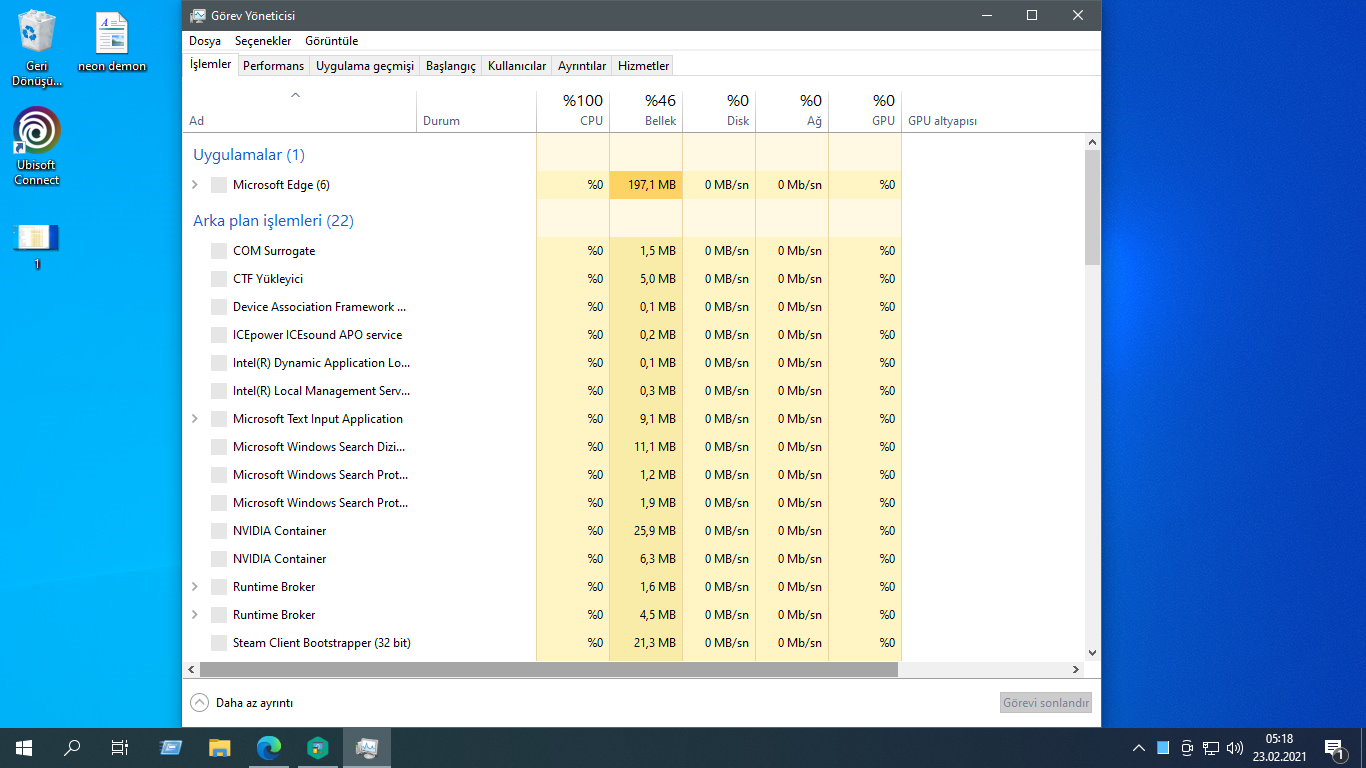Click the Task Manager taskbar icon
1366x768 pixels.
367,747
